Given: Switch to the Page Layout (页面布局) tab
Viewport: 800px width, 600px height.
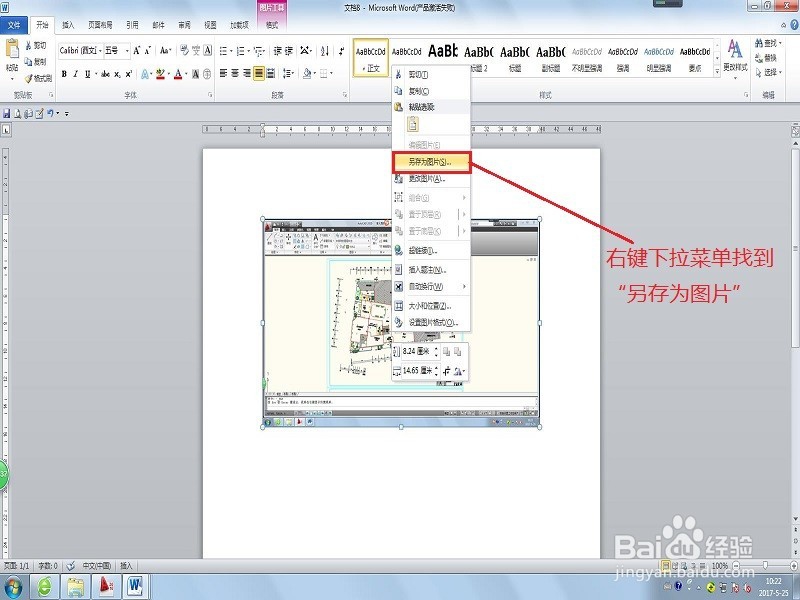Looking at the screenshot, I should tap(100, 24).
